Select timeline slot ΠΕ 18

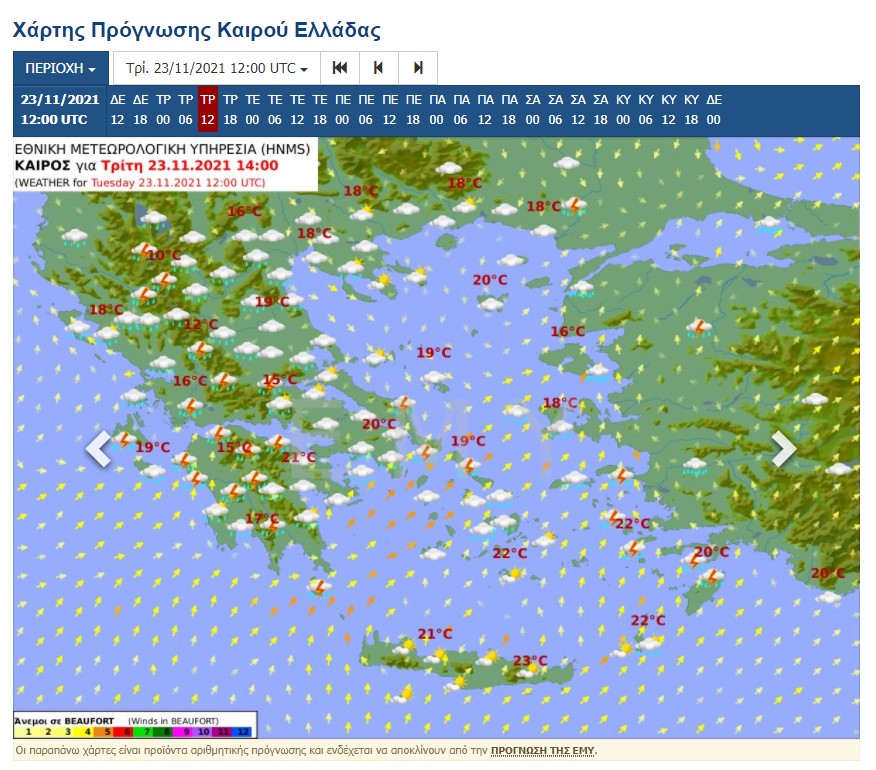coord(413,110)
